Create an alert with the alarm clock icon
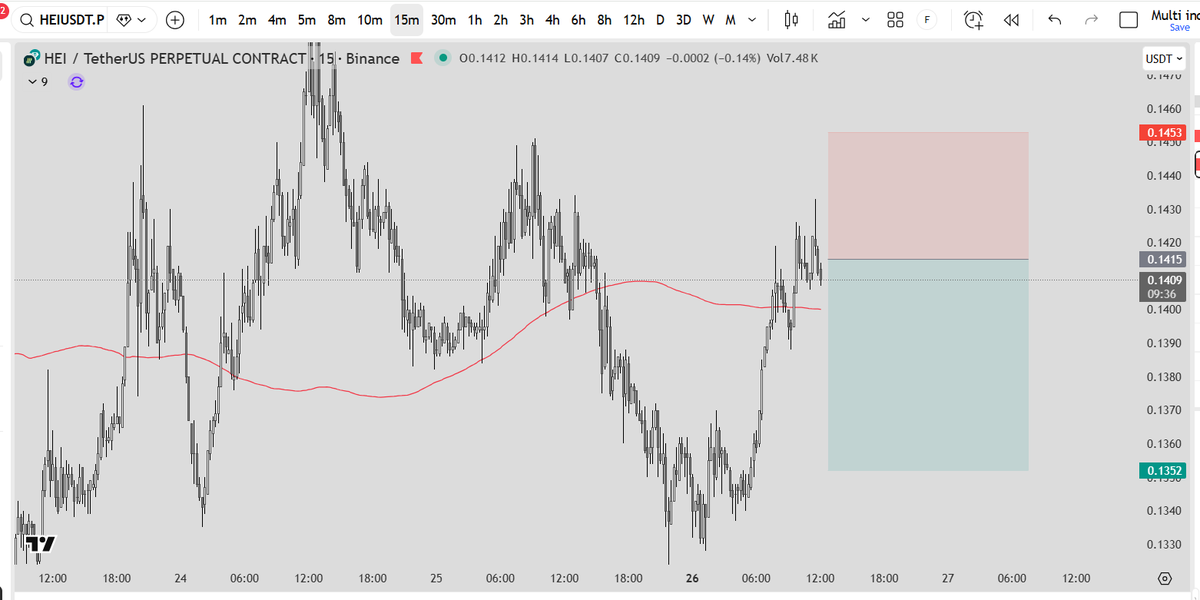Viewport: 1200px width, 600px height. [973, 20]
